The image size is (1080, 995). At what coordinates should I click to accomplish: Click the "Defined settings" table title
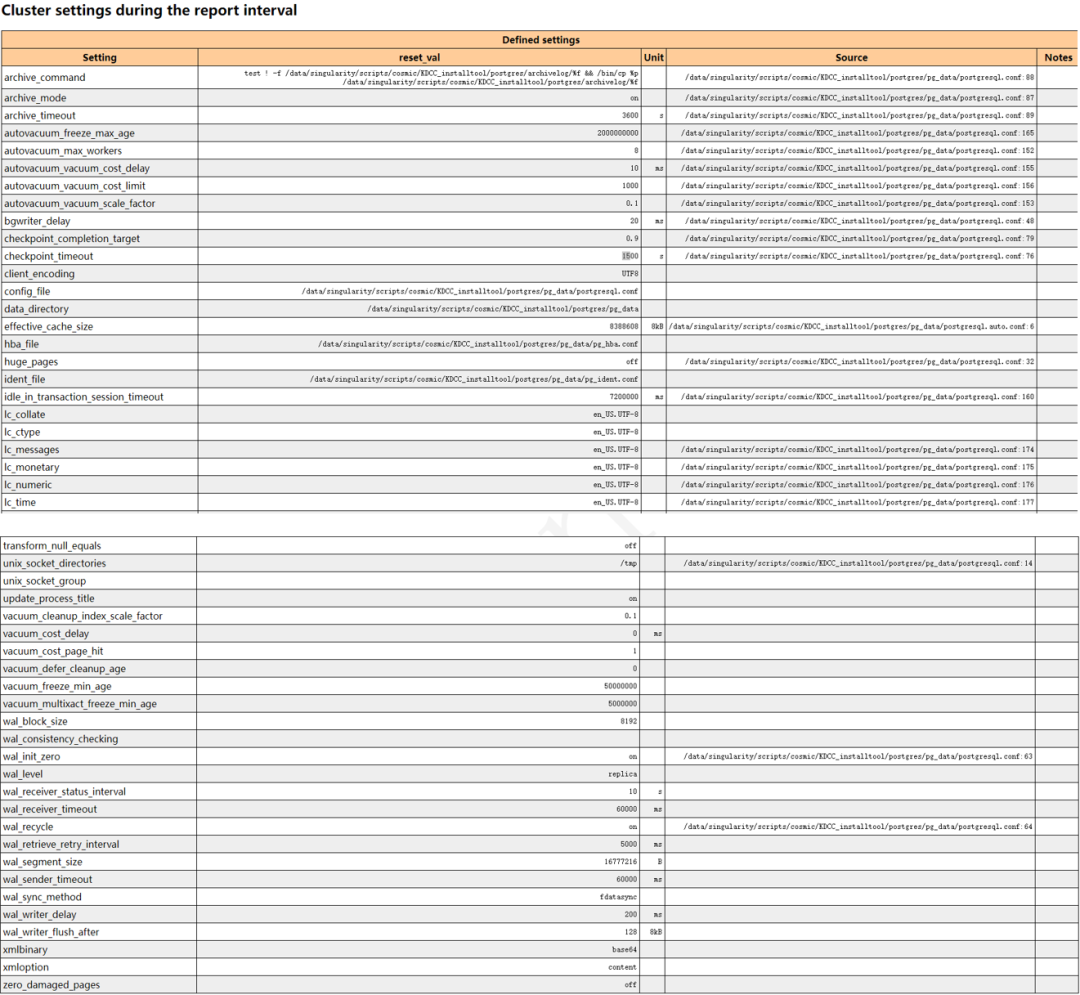pos(541,40)
